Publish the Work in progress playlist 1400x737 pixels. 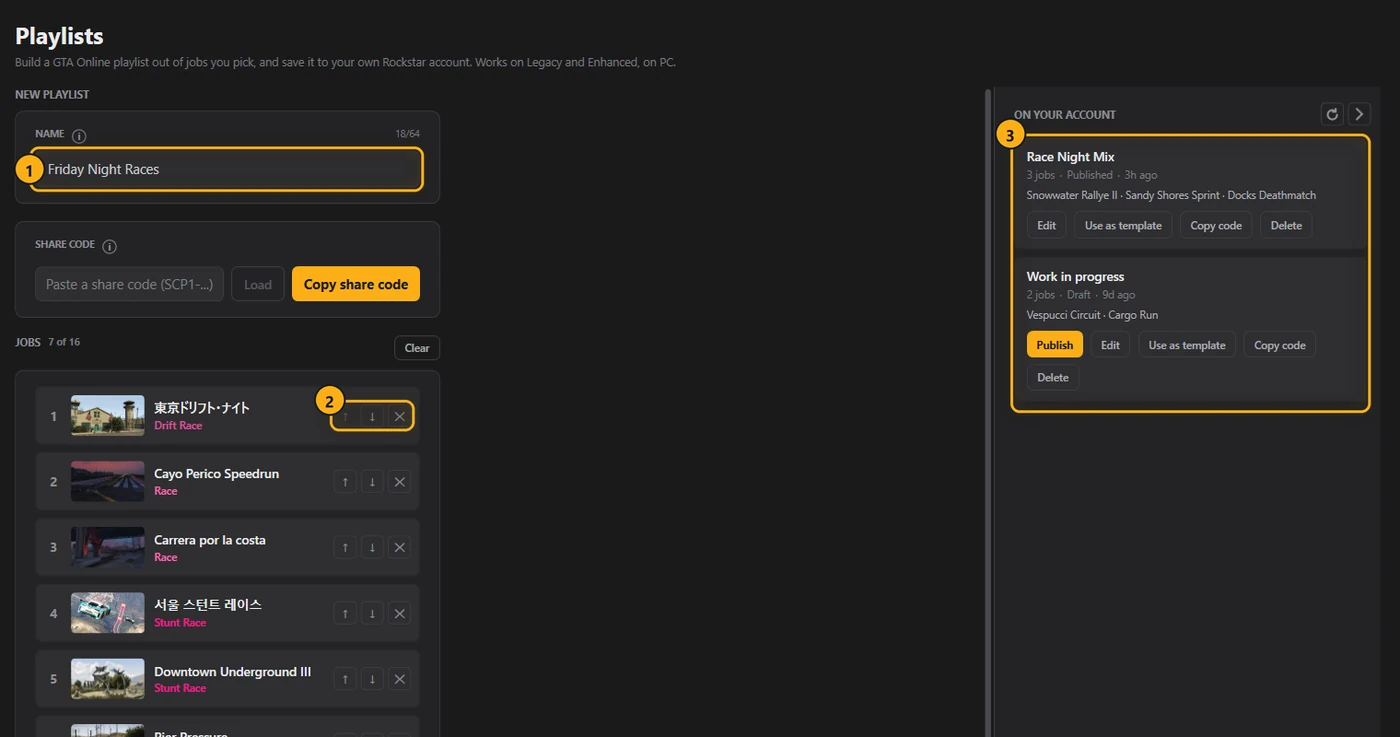click(x=1055, y=345)
